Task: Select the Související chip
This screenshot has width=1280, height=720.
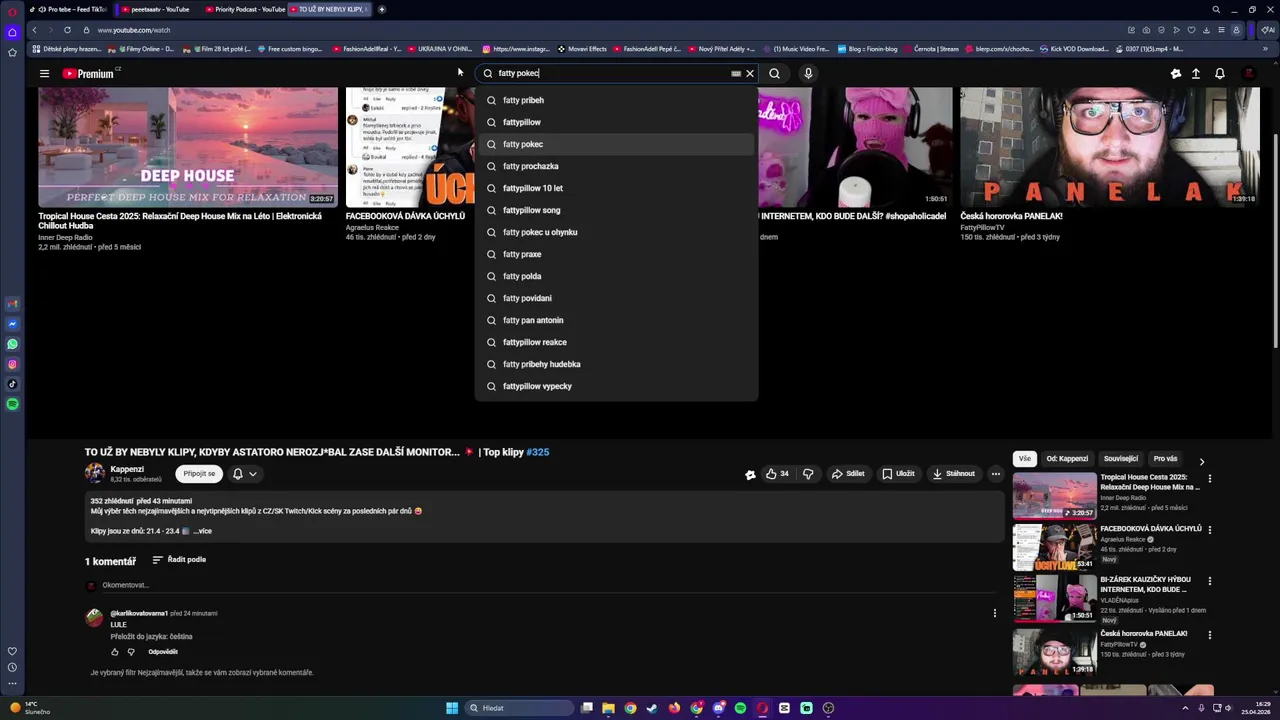Action: tap(1121, 459)
